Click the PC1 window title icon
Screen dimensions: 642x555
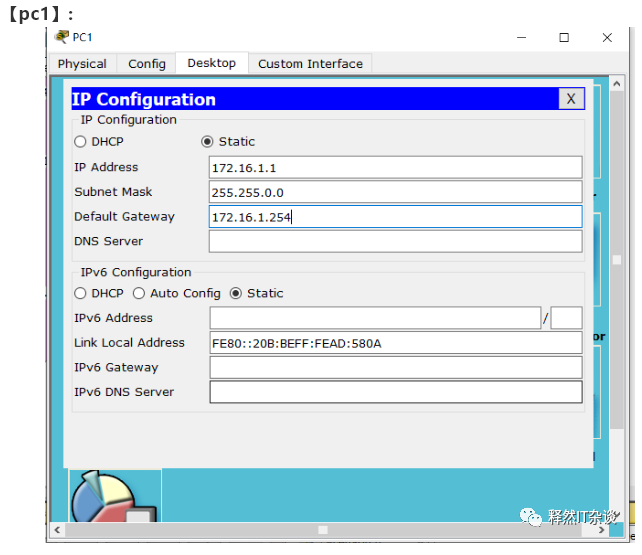(61, 37)
